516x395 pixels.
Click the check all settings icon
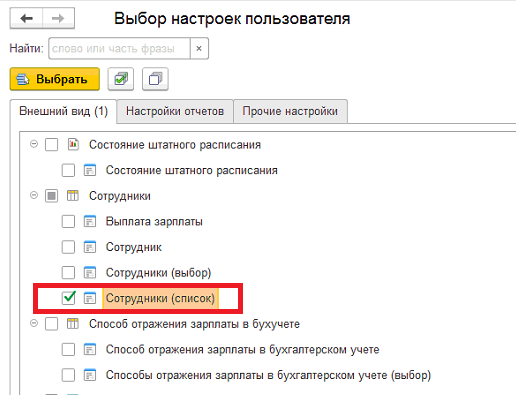click(121, 79)
